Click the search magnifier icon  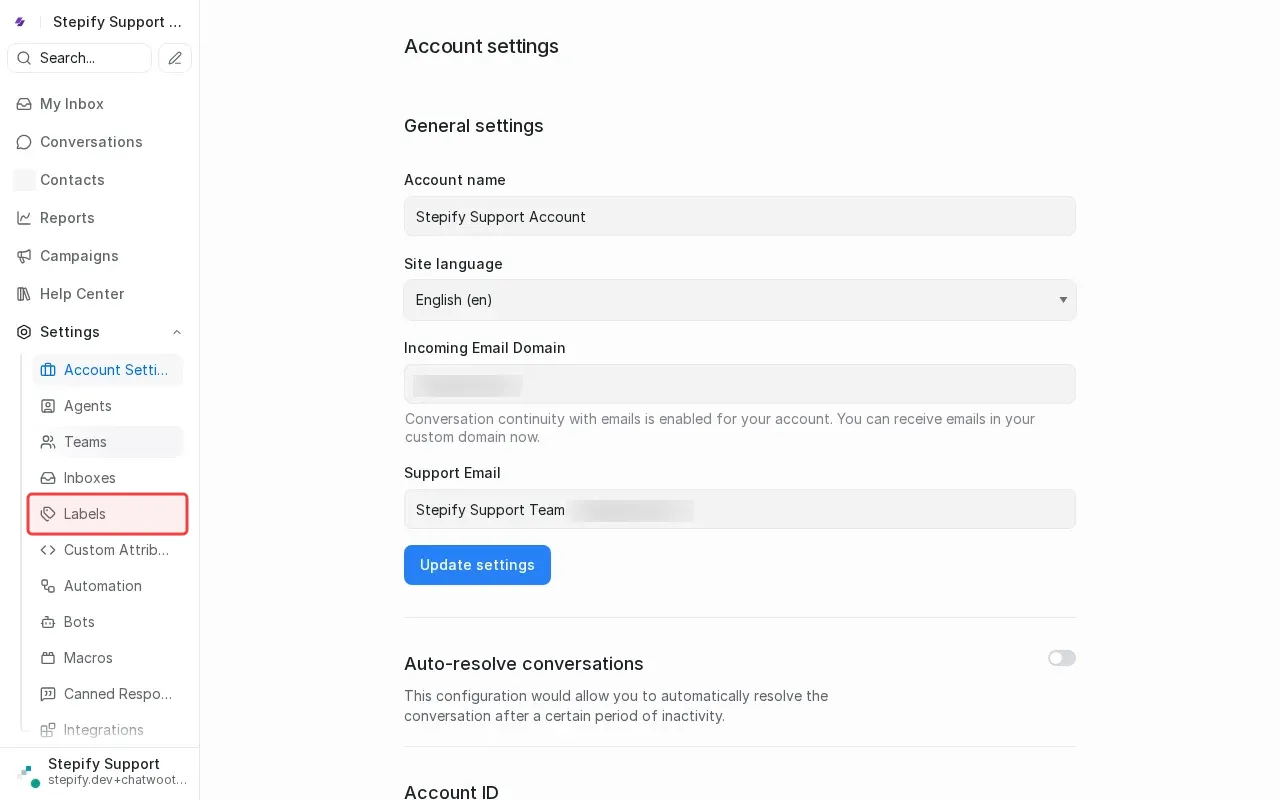[24, 58]
